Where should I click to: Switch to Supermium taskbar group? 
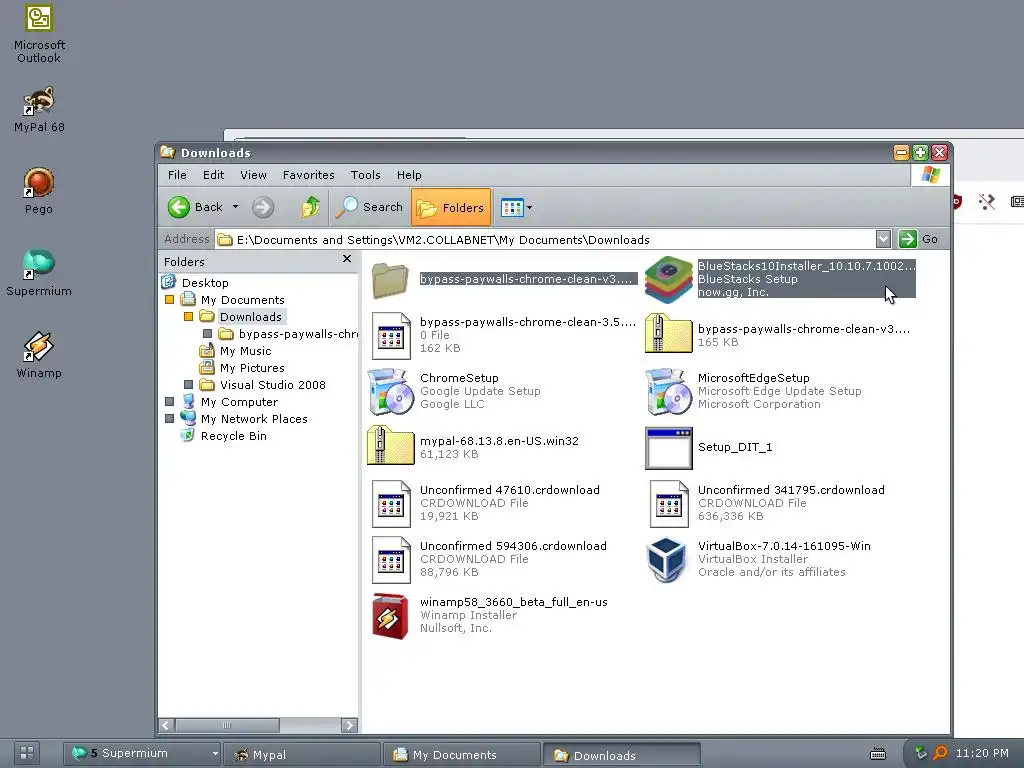[x=142, y=754]
